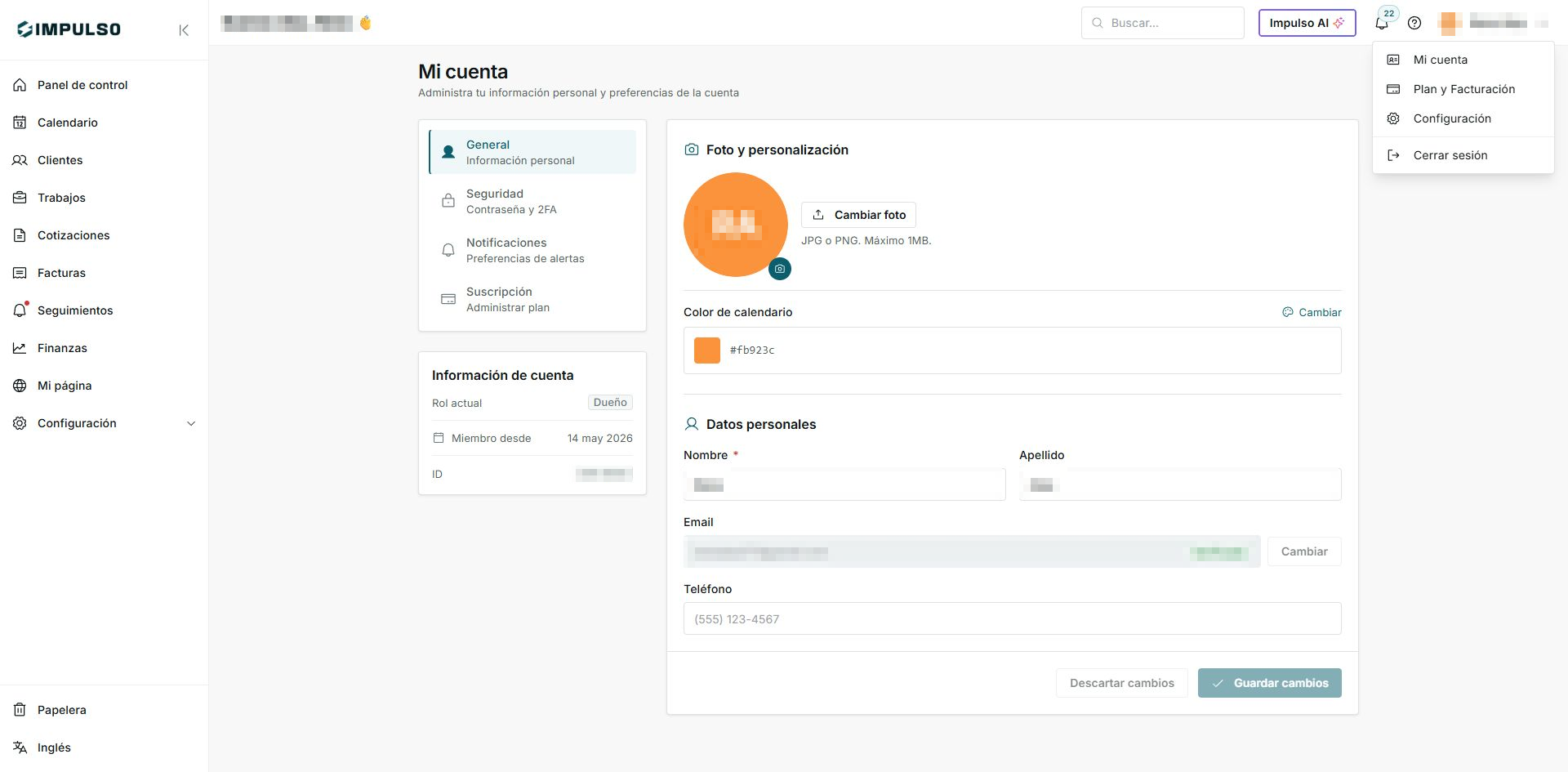The width and height of the screenshot is (1568, 772).
Task: Focus the Nombre input field
Action: pyautogui.click(x=844, y=484)
